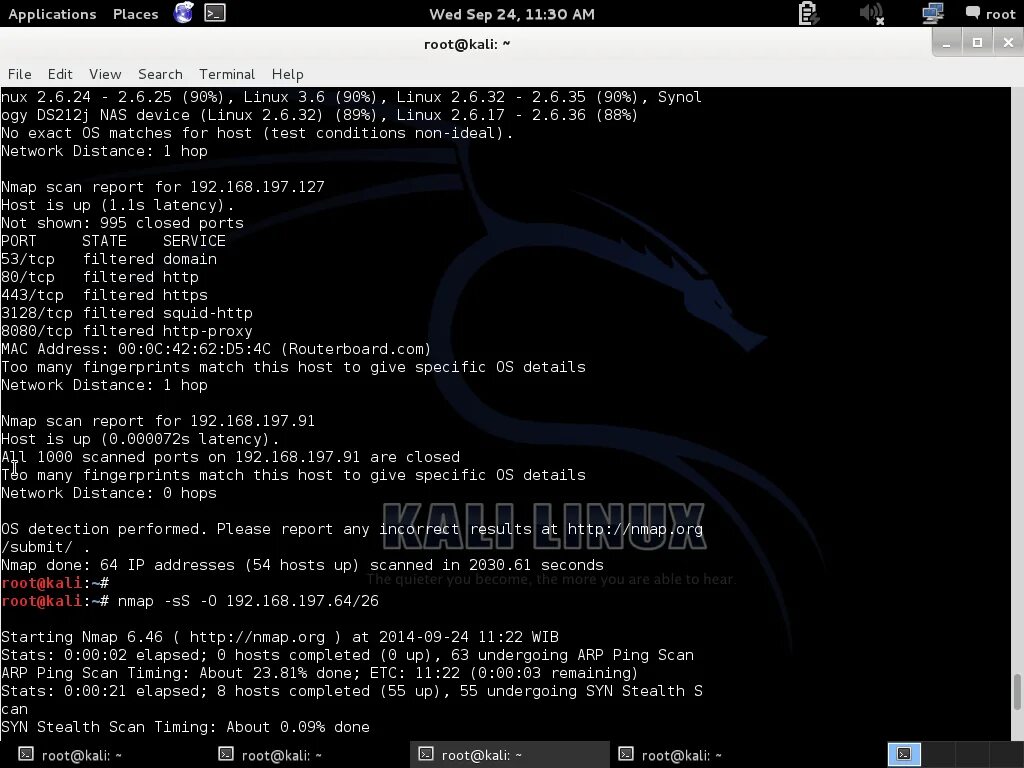Screen dimensions: 1024x768
Task: Close the root@kali terminal window
Action: pyautogui.click(x=1008, y=43)
